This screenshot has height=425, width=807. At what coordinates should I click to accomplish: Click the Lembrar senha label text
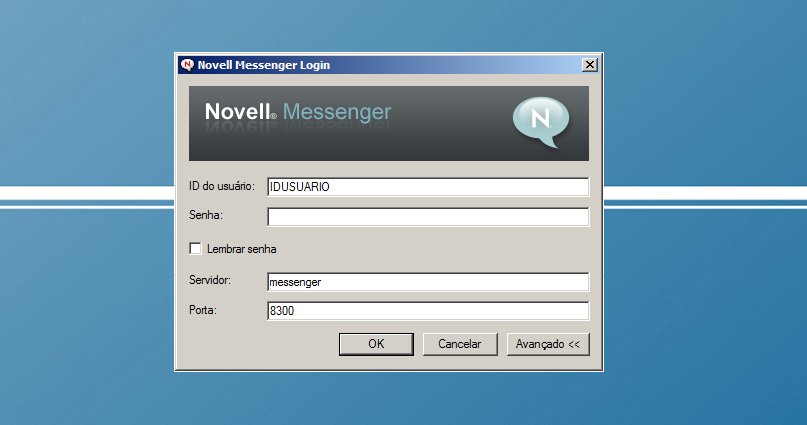point(241,249)
